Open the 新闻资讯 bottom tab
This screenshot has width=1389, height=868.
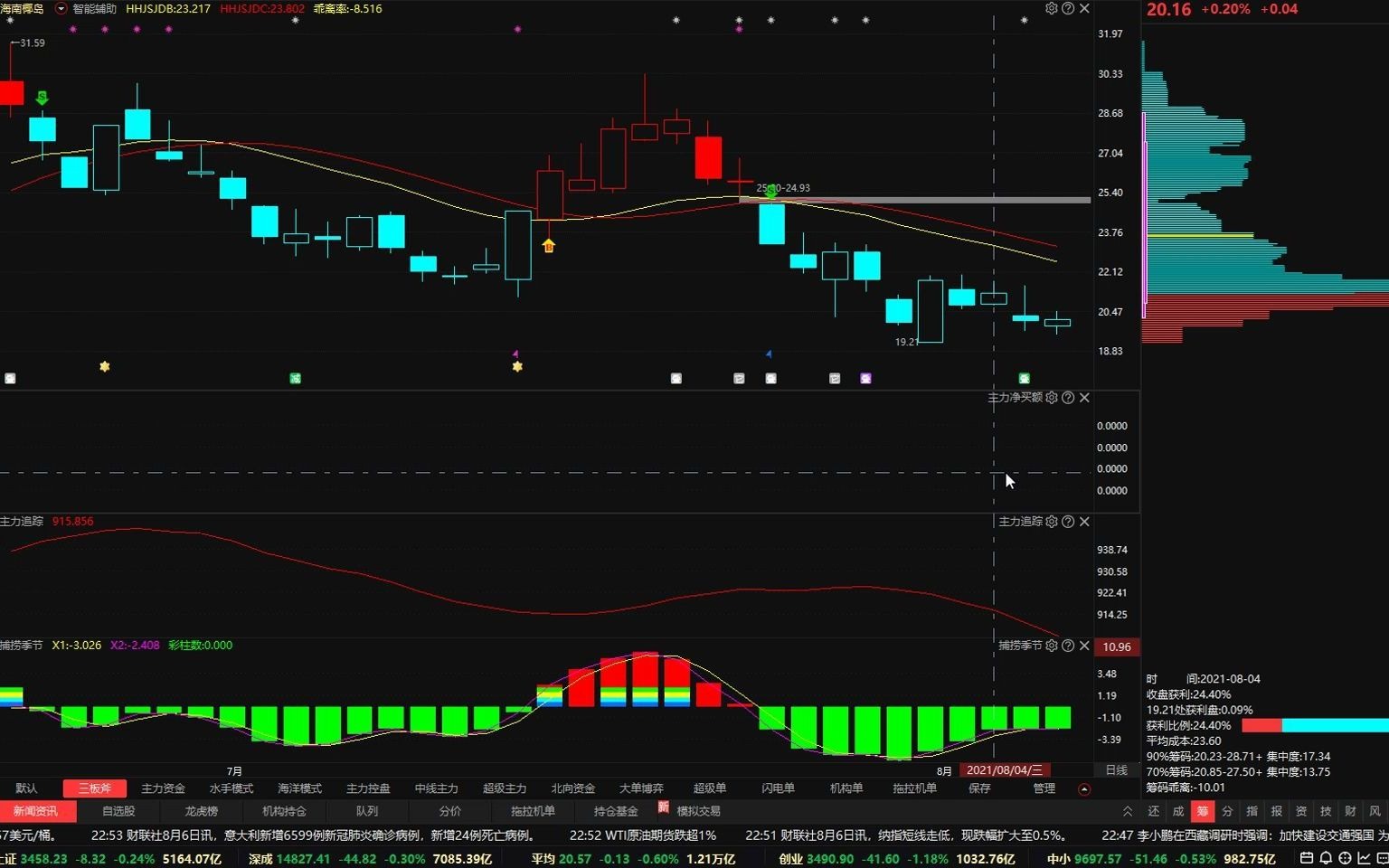(x=36, y=812)
